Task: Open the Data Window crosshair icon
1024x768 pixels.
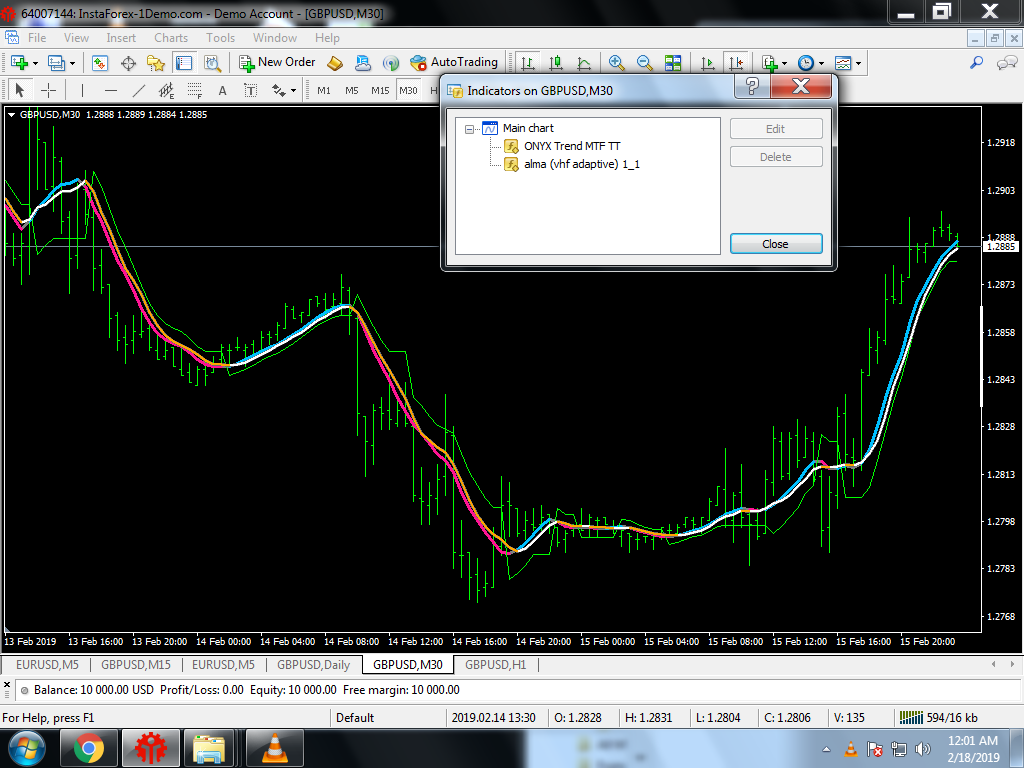Action: pos(128,63)
